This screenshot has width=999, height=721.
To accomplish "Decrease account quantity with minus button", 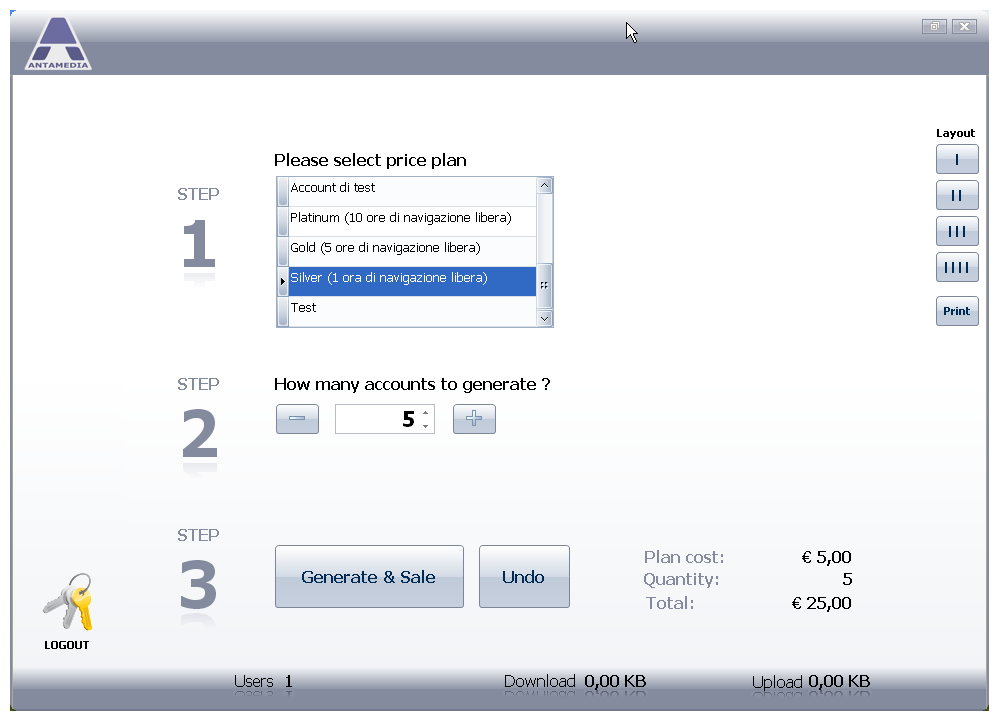I will click(298, 418).
